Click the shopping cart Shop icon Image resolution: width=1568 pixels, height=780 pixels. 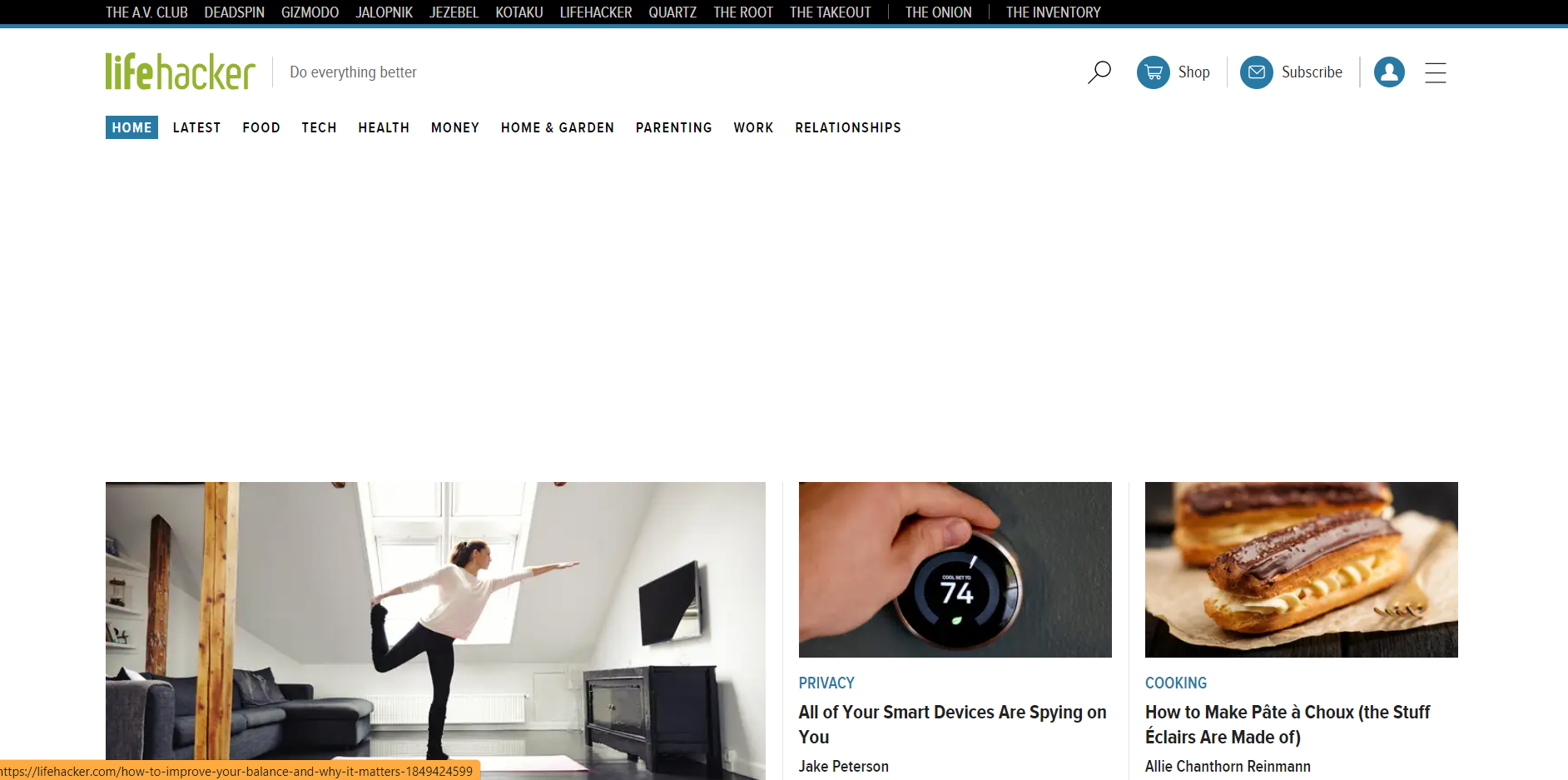coord(1153,72)
